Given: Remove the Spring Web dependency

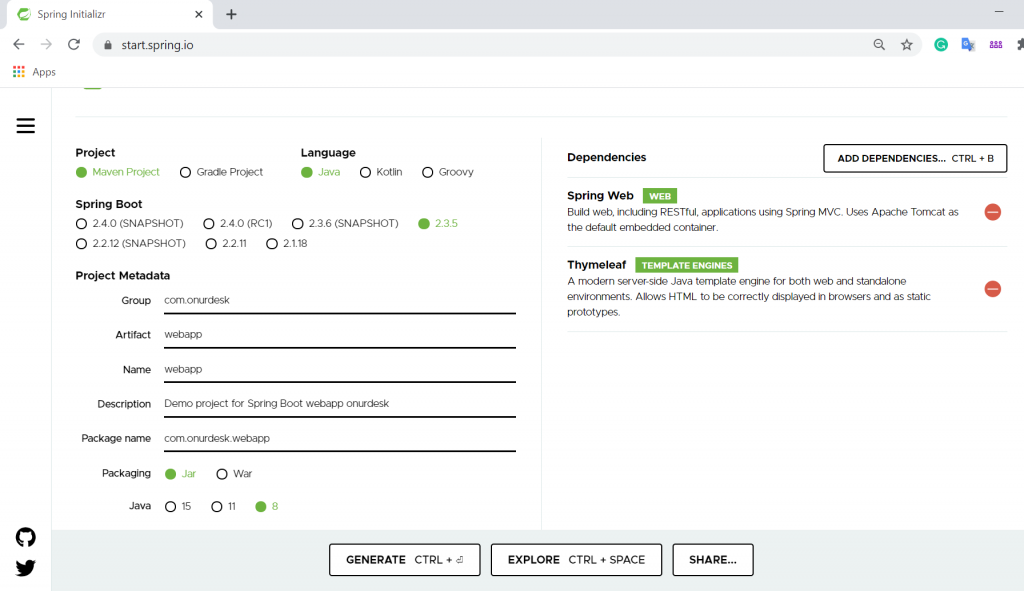Looking at the screenshot, I should point(993,212).
